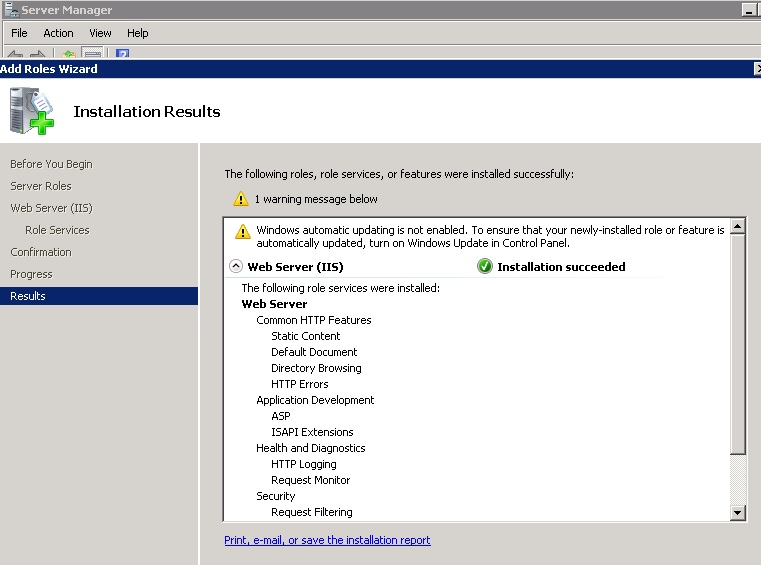This screenshot has height=565, width=761.
Task: Click the 'Installation succeeded' status text
Action: click(562, 266)
